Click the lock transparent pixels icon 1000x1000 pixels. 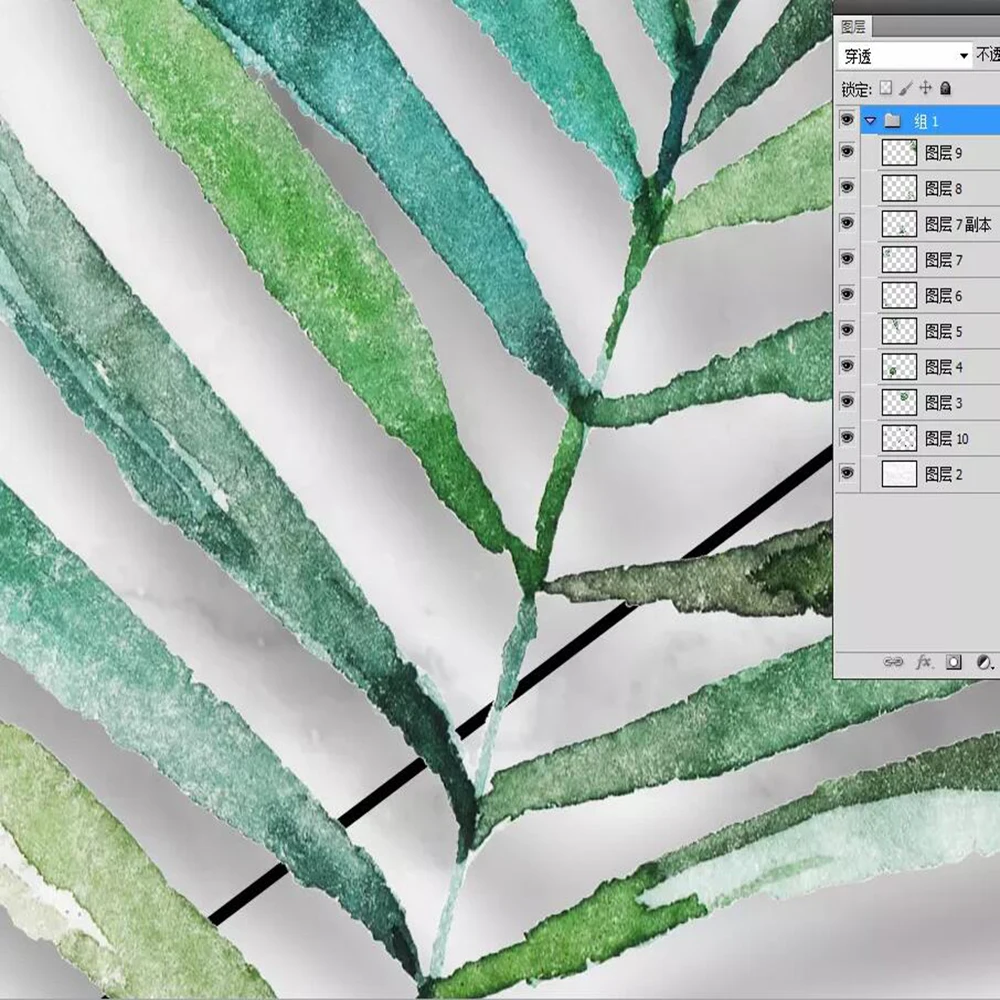point(885,88)
